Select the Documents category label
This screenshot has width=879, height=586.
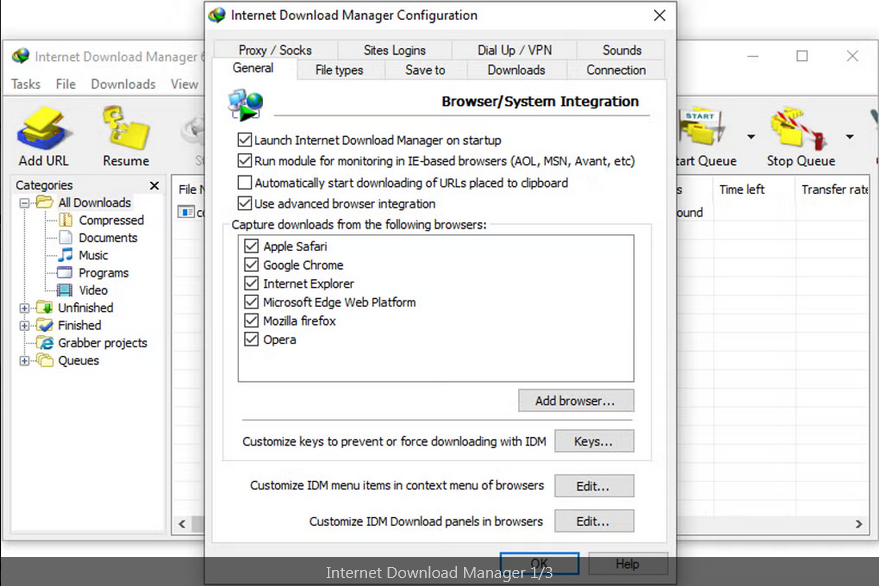[108, 238]
